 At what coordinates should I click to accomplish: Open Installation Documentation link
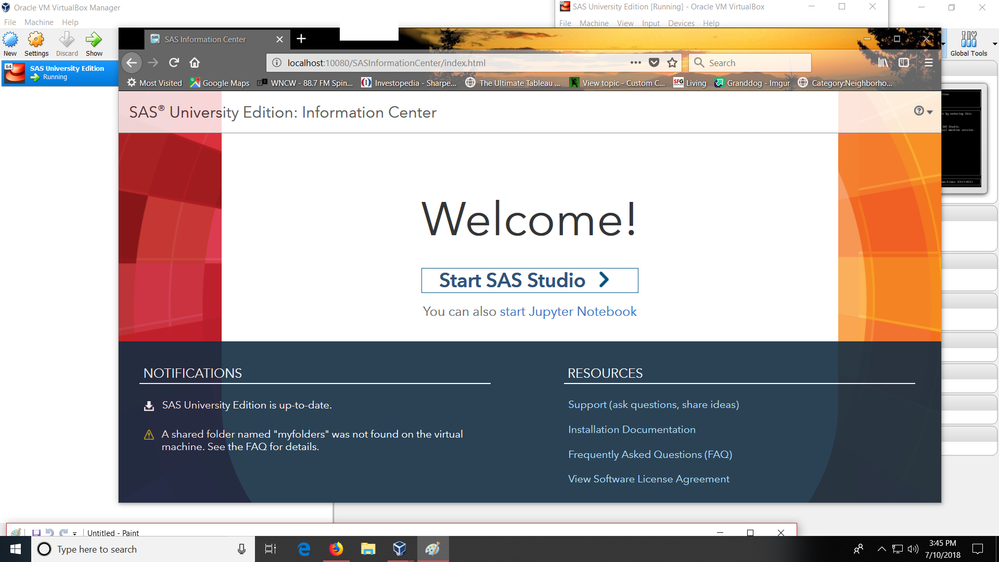pyautogui.click(x=632, y=429)
